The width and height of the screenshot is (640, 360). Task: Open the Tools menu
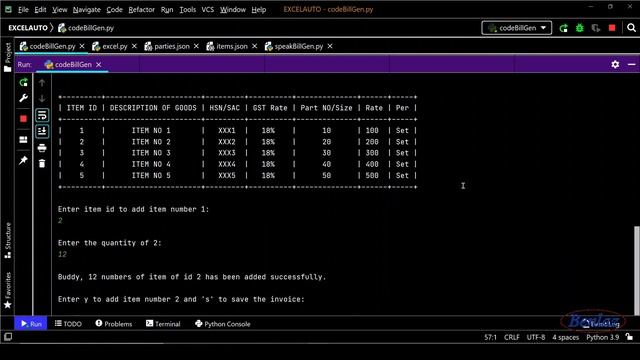point(187,9)
